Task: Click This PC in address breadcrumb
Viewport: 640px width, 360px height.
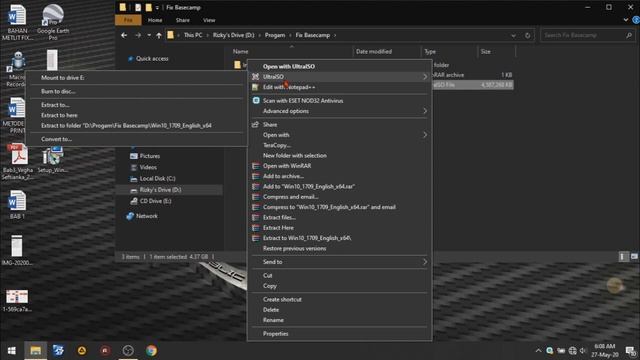Action: point(193,35)
